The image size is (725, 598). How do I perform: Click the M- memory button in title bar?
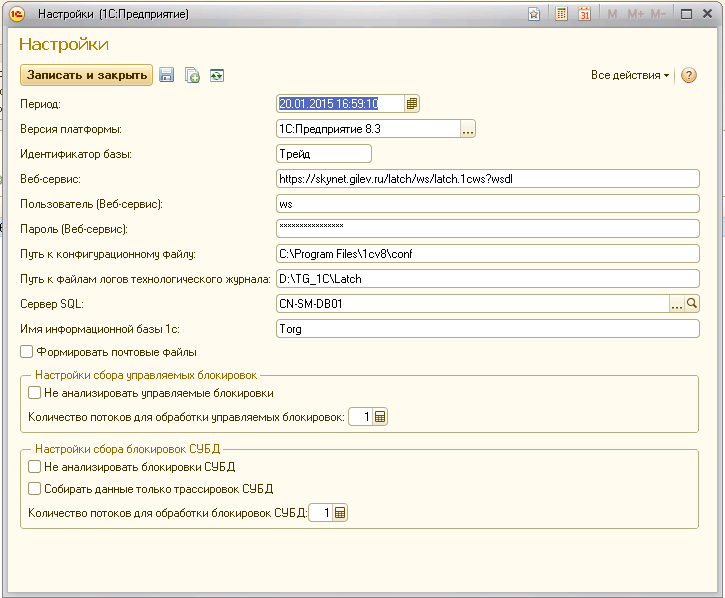tap(658, 14)
